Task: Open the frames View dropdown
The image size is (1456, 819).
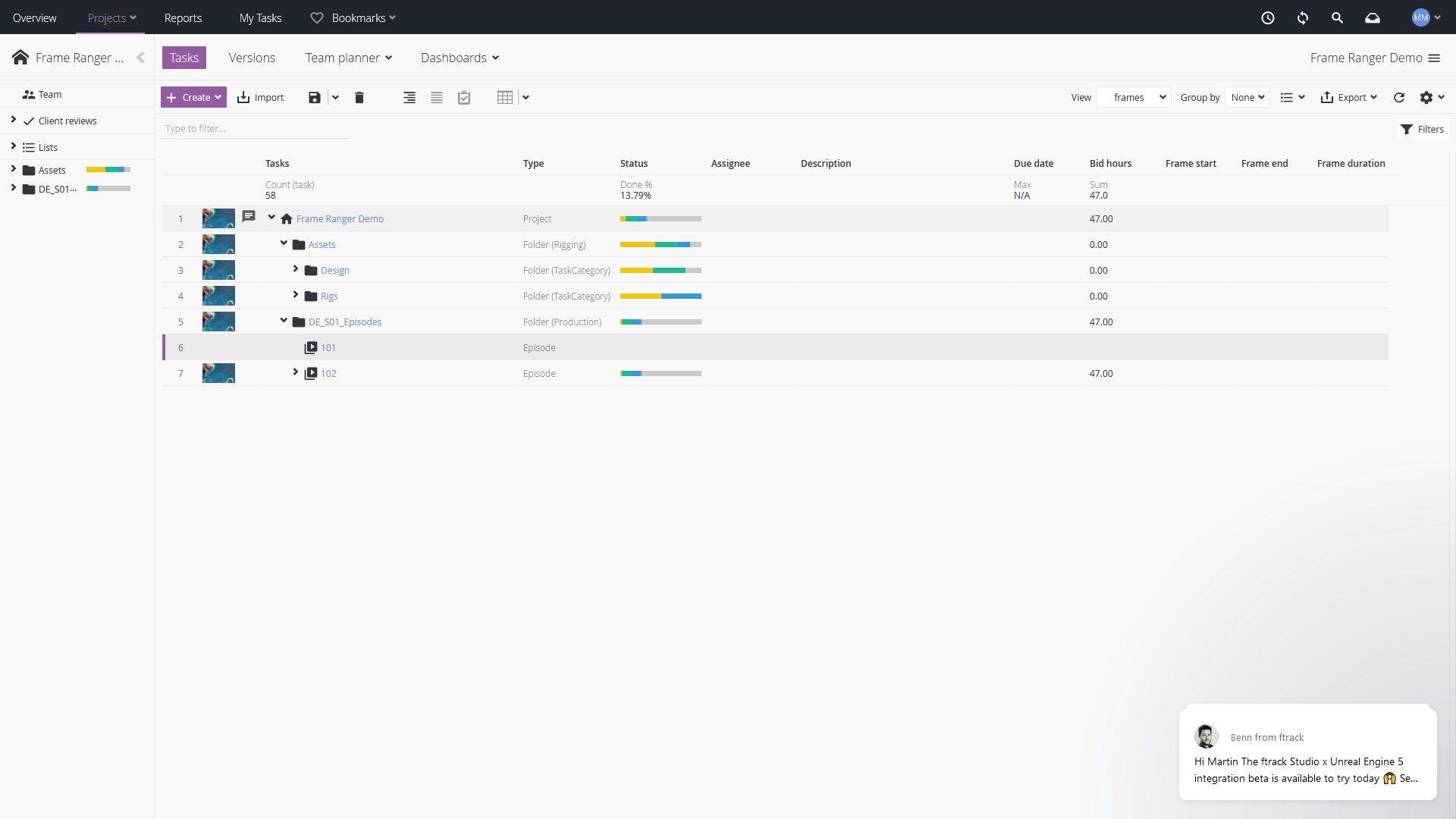Action: click(x=1134, y=98)
